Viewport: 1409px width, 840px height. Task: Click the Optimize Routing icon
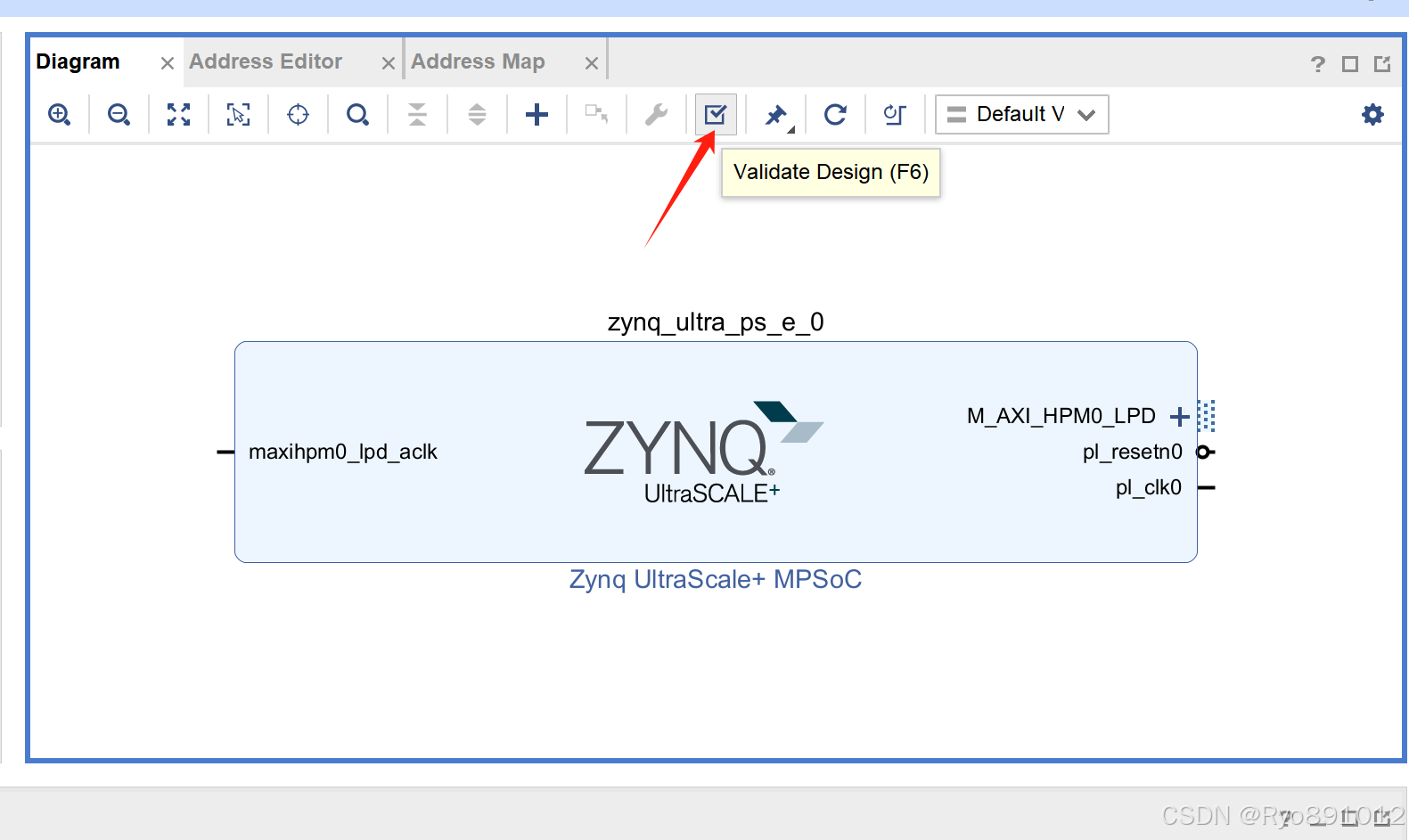894,115
